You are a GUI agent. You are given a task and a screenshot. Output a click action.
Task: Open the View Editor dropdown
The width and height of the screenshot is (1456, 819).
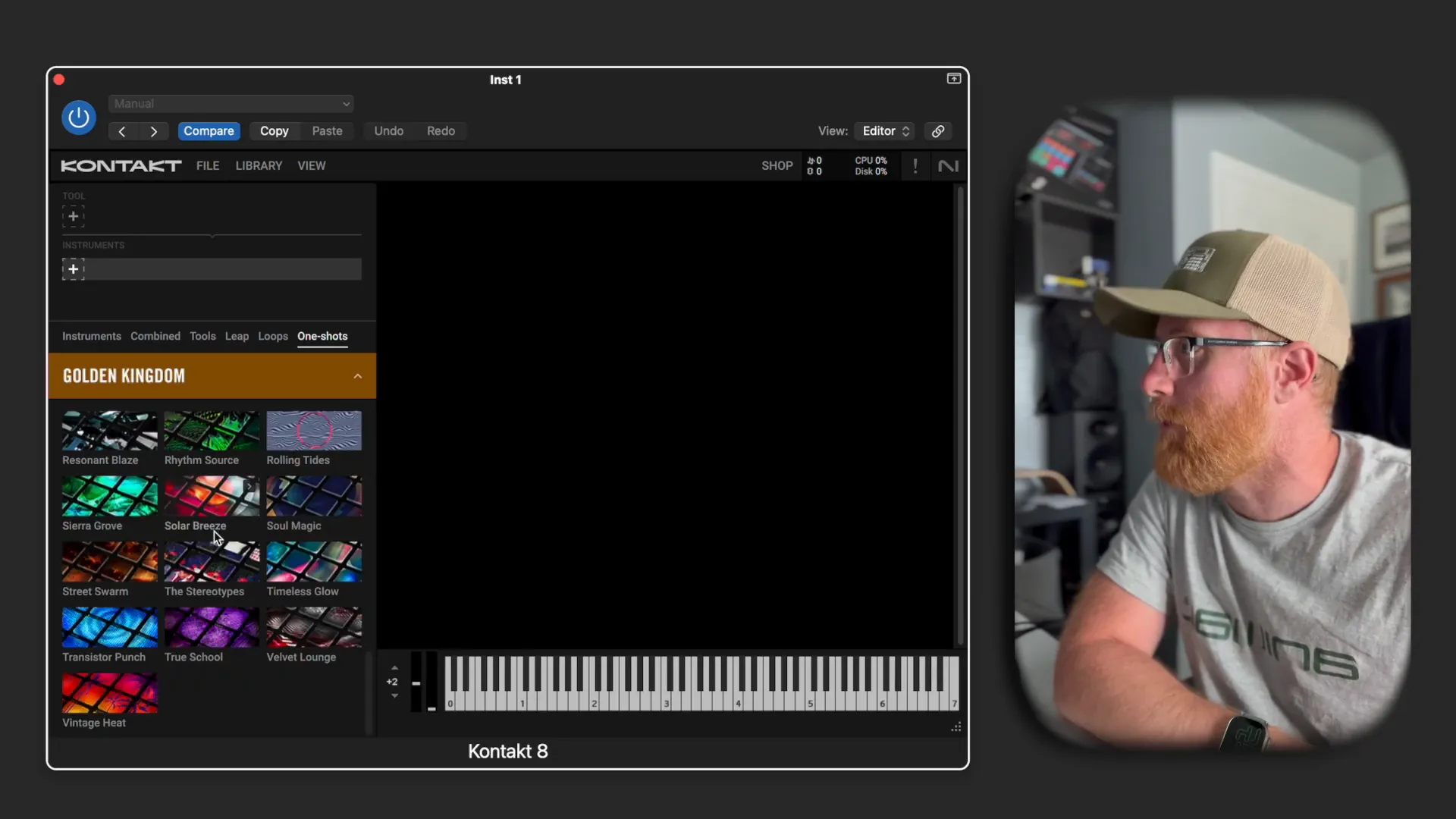[884, 131]
